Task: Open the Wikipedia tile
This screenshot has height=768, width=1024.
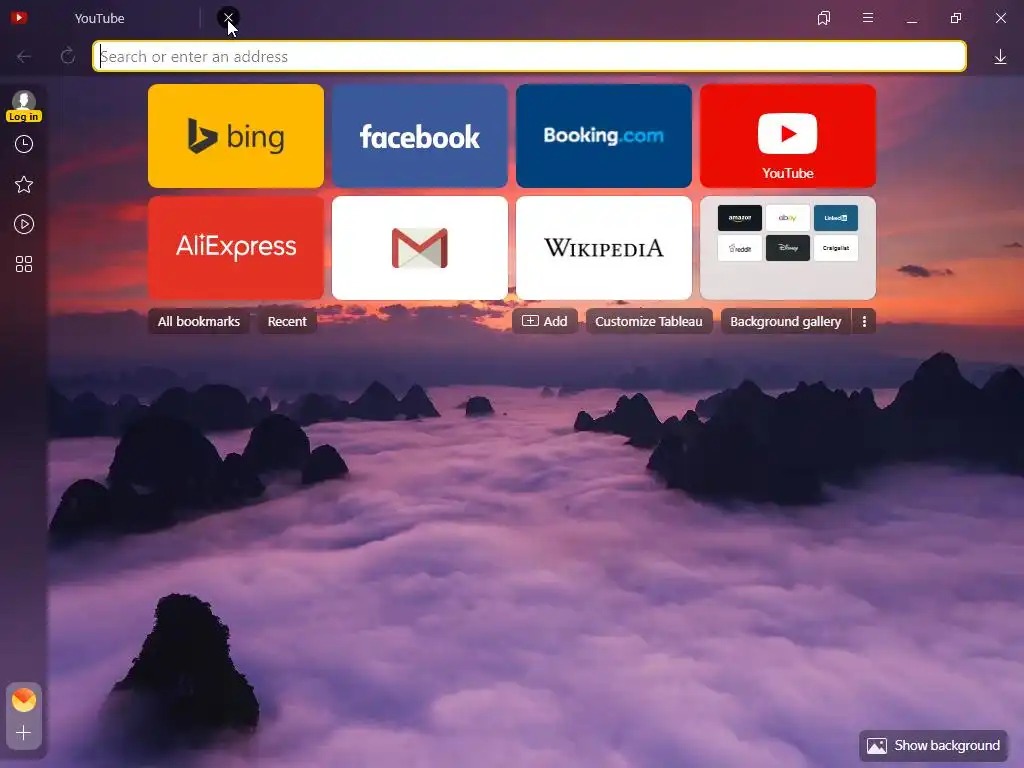Action: (603, 248)
